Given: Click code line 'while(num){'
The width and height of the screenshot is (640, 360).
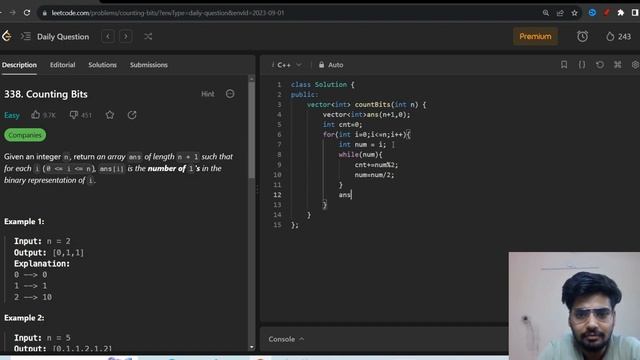Looking at the screenshot, I should click(x=360, y=155).
